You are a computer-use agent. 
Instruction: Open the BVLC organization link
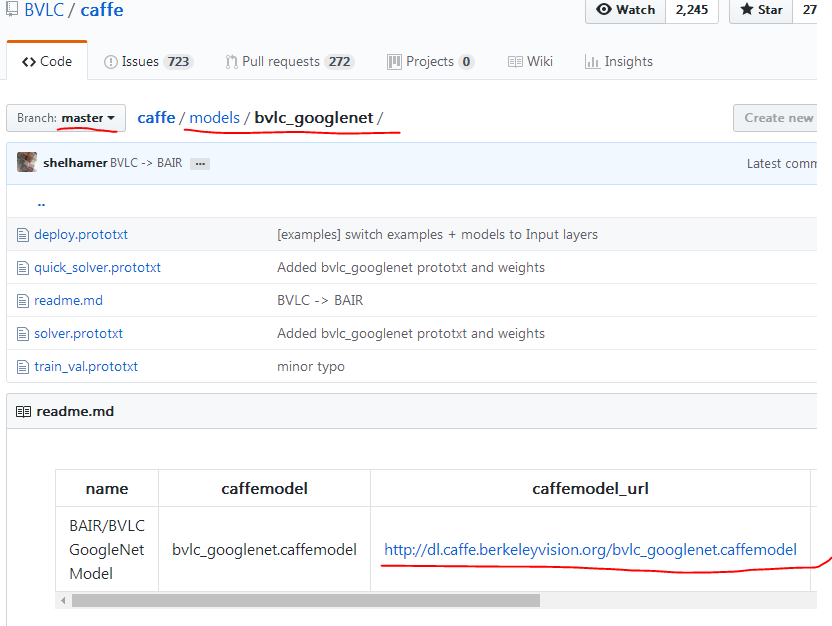click(x=44, y=10)
